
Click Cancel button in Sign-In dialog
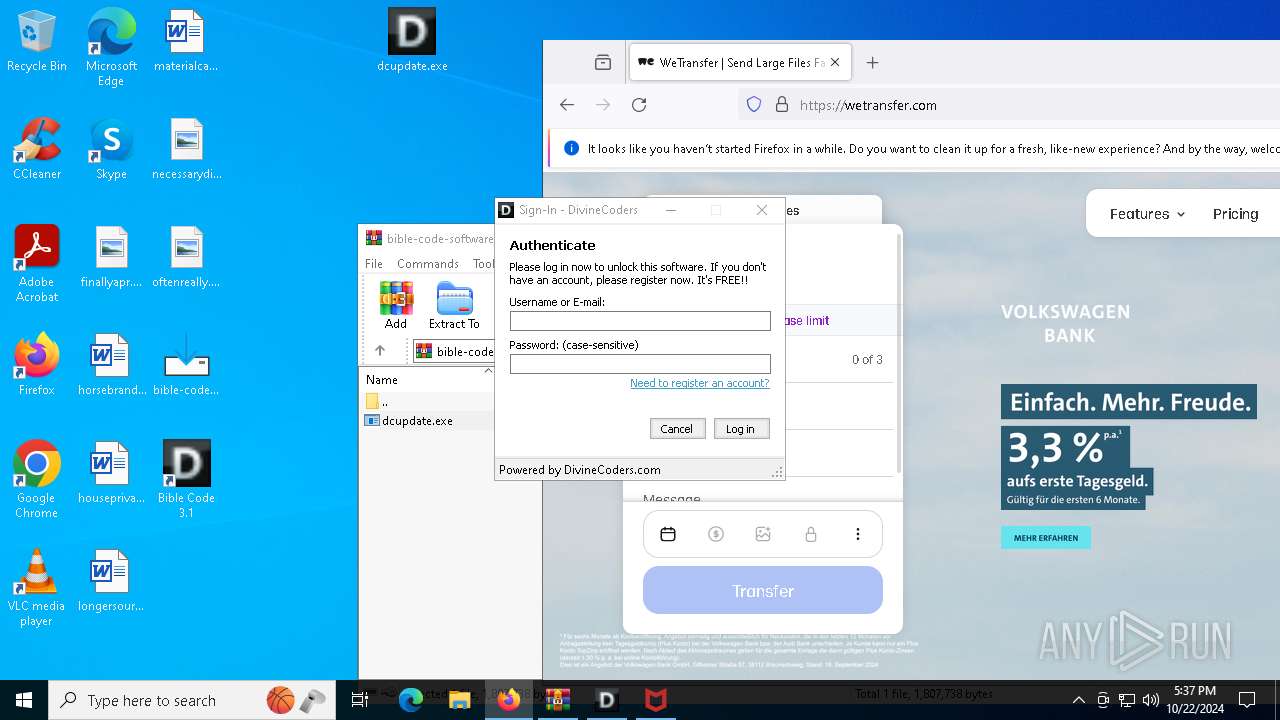(676, 429)
